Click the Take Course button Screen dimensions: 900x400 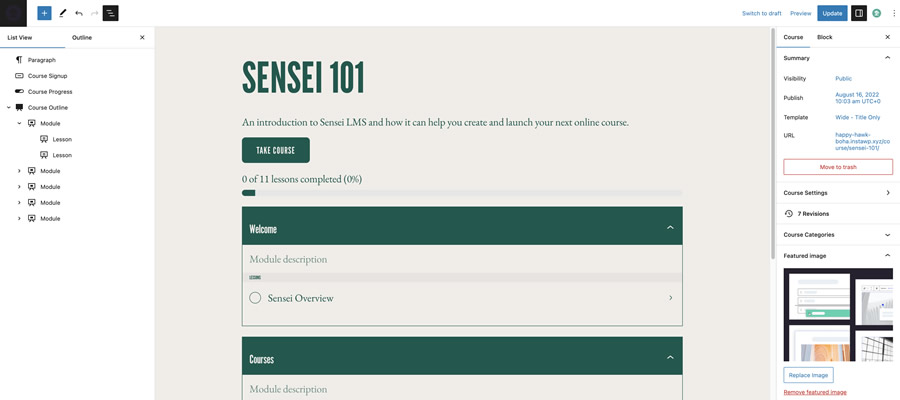point(276,150)
